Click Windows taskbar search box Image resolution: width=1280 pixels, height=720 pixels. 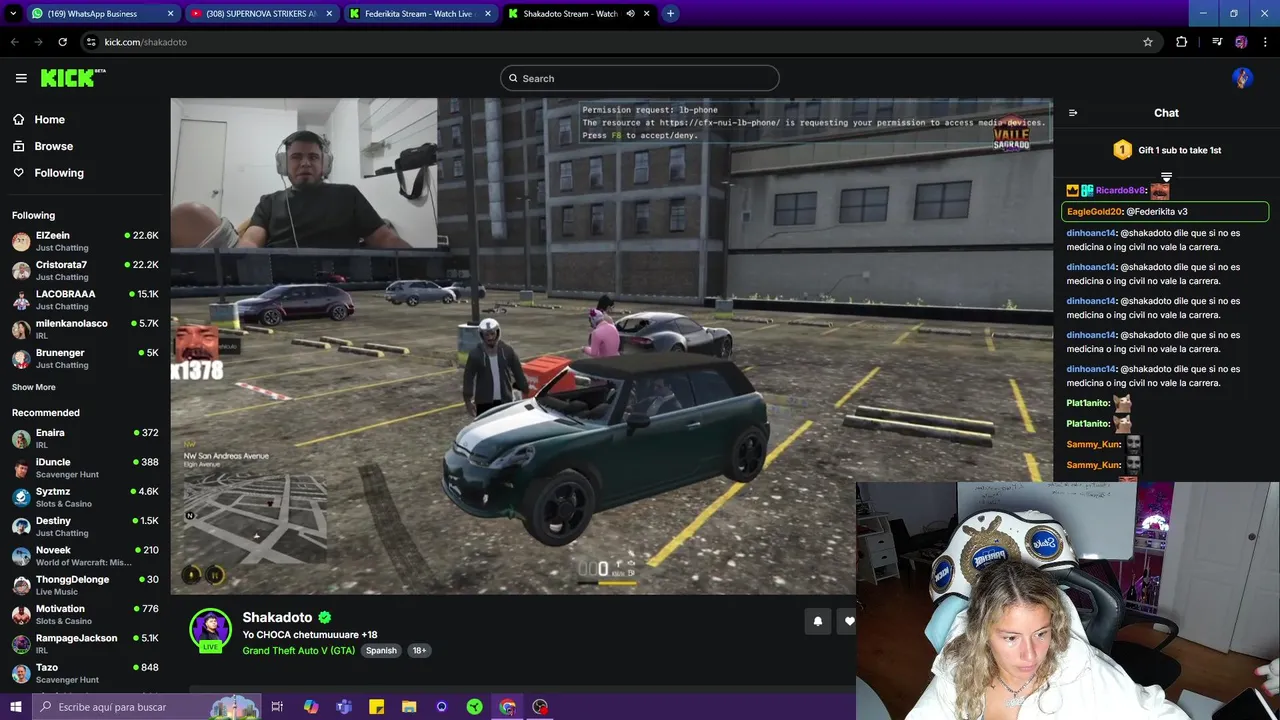tap(146, 707)
